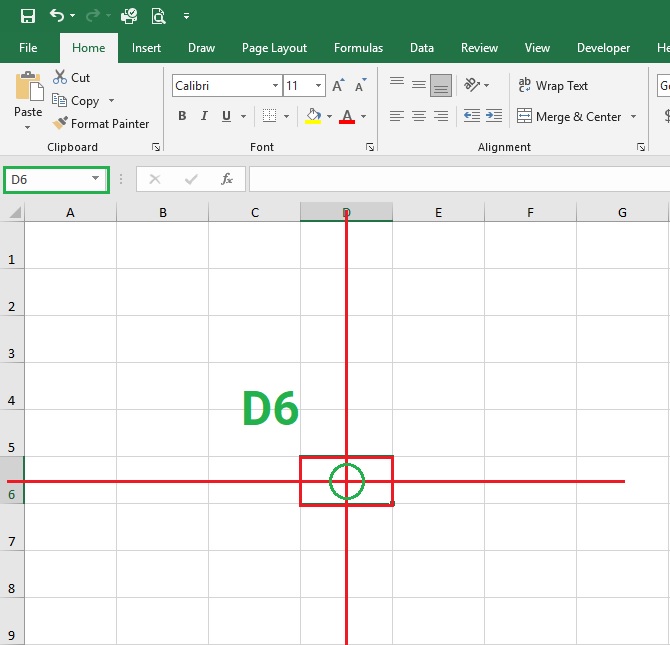Viewport: 670px width, 645px height.
Task: Click Bottom Align icon
Action: 441,85
